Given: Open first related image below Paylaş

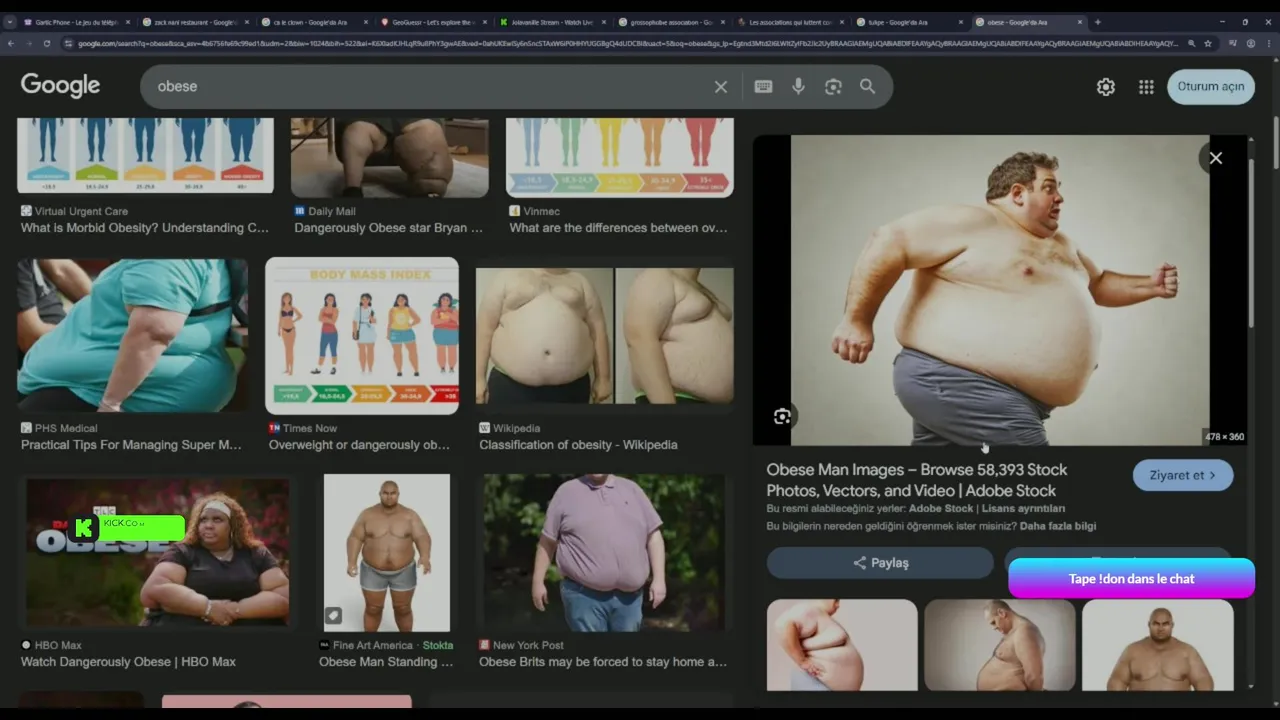Looking at the screenshot, I should (842, 645).
